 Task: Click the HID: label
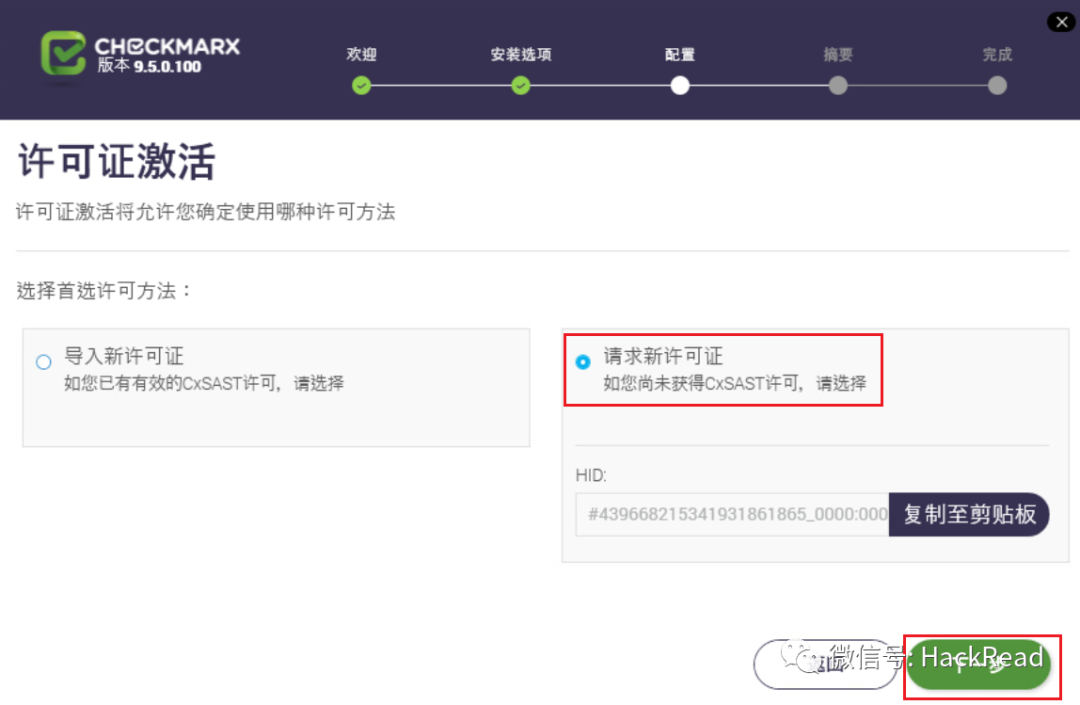(x=591, y=475)
